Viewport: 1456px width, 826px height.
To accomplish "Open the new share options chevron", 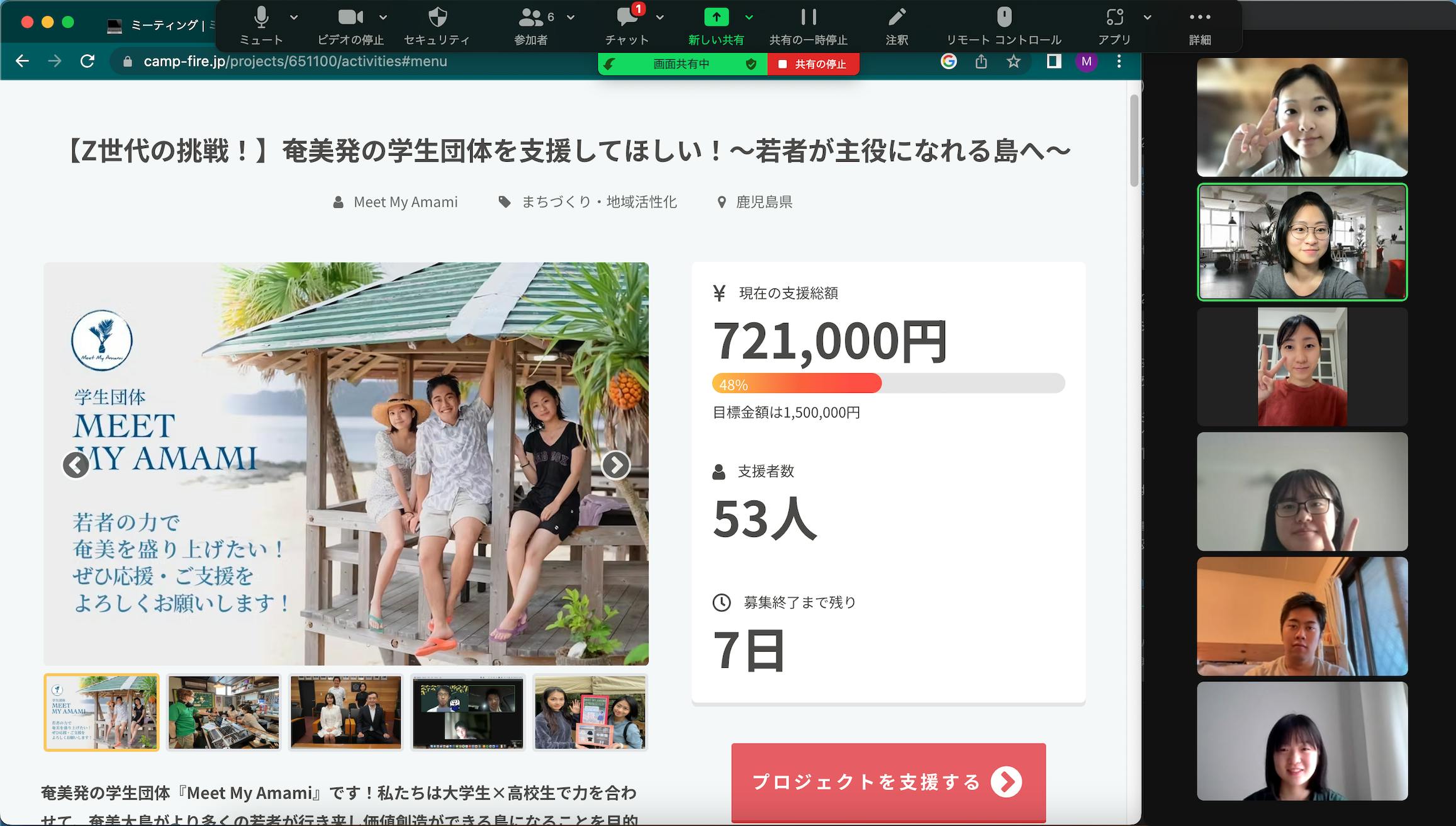I will (749, 18).
